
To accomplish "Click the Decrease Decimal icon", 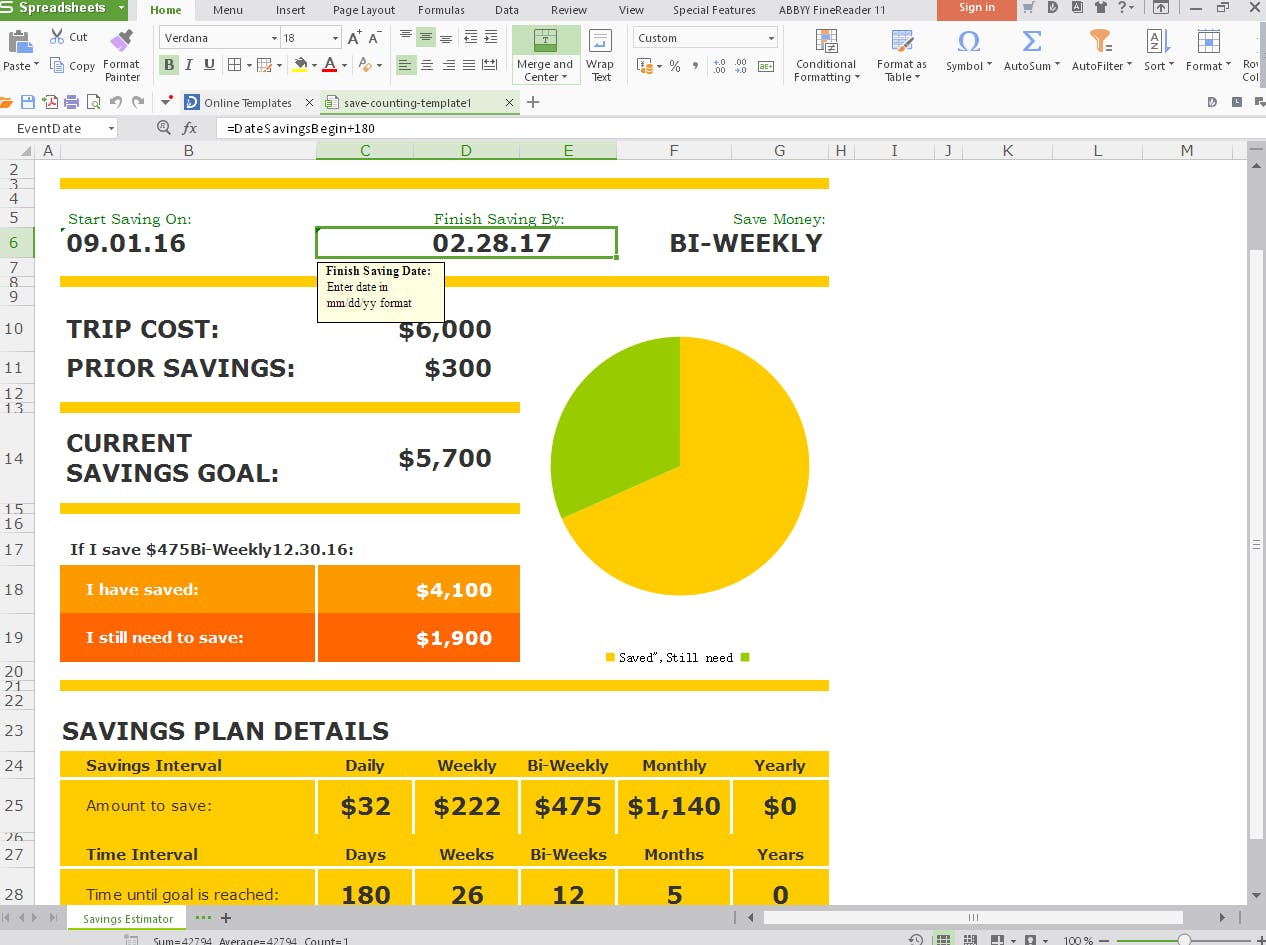I will [741, 66].
